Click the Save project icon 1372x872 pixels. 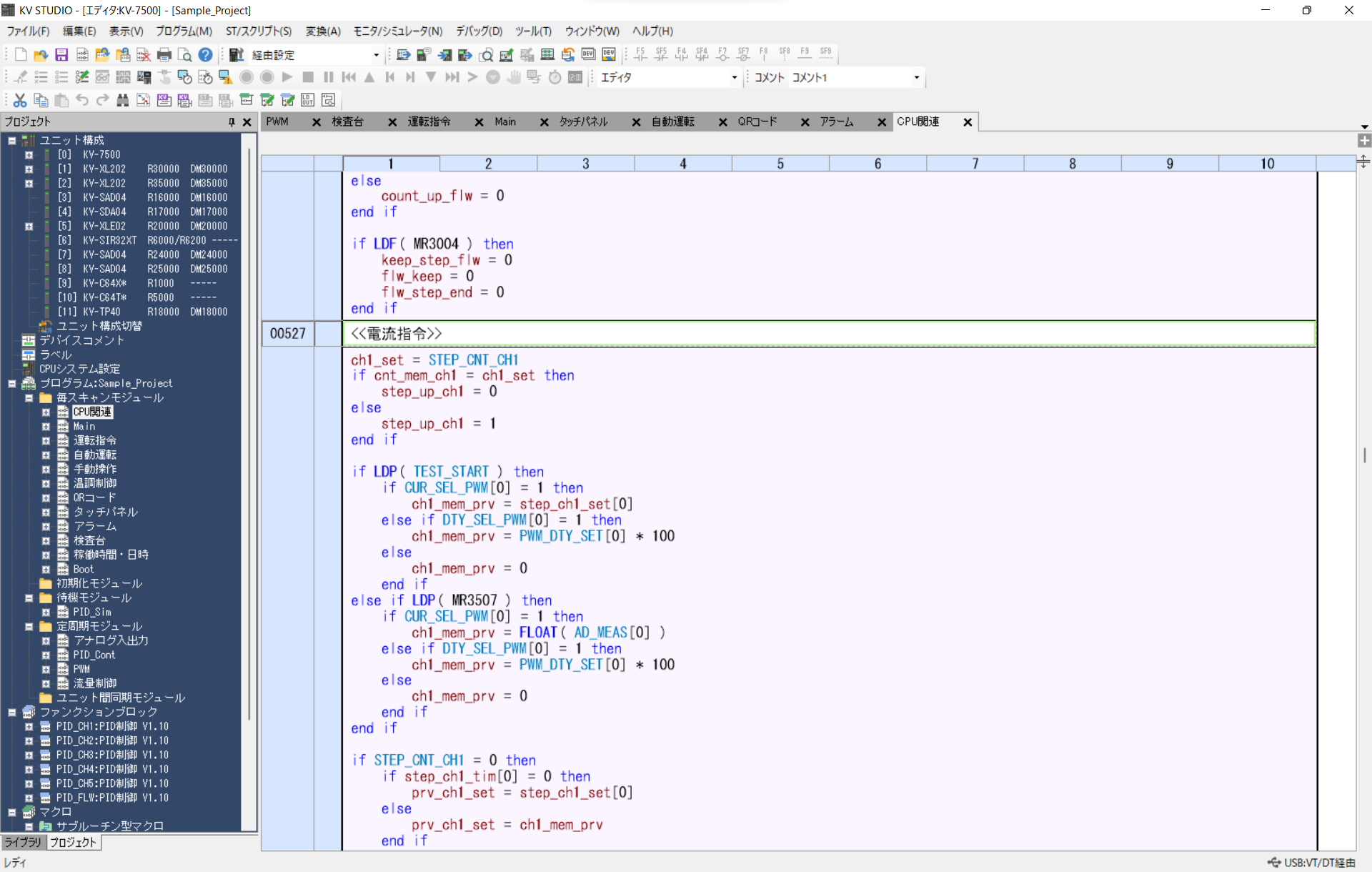click(x=61, y=55)
